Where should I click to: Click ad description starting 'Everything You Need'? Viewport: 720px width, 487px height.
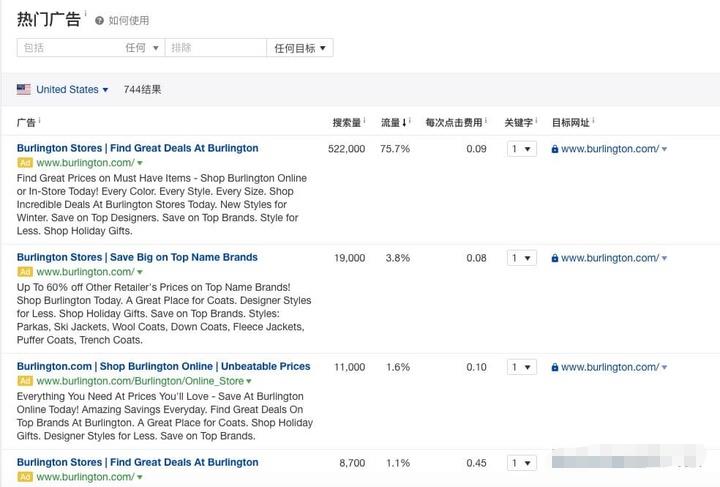point(165,416)
